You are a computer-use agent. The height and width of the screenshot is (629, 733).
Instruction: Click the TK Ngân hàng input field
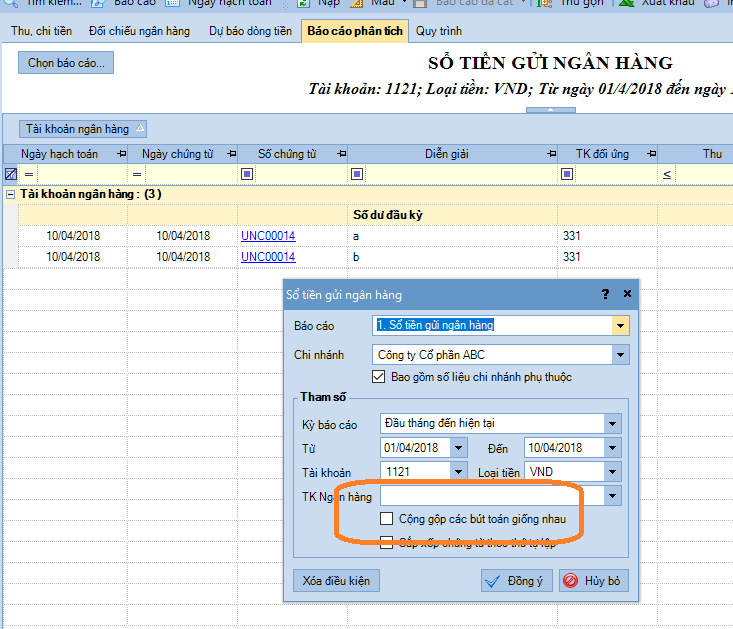490,496
